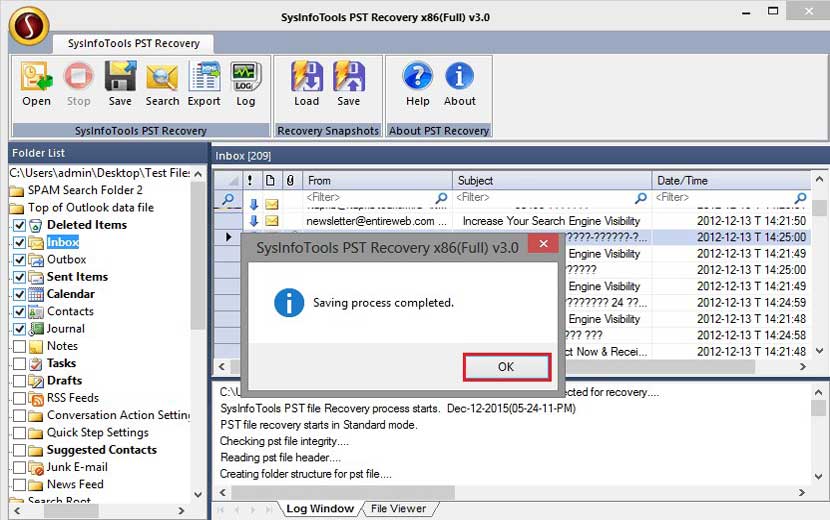Close the Saving process completed dialog
Viewport: 830px width, 520px height.
[543, 244]
